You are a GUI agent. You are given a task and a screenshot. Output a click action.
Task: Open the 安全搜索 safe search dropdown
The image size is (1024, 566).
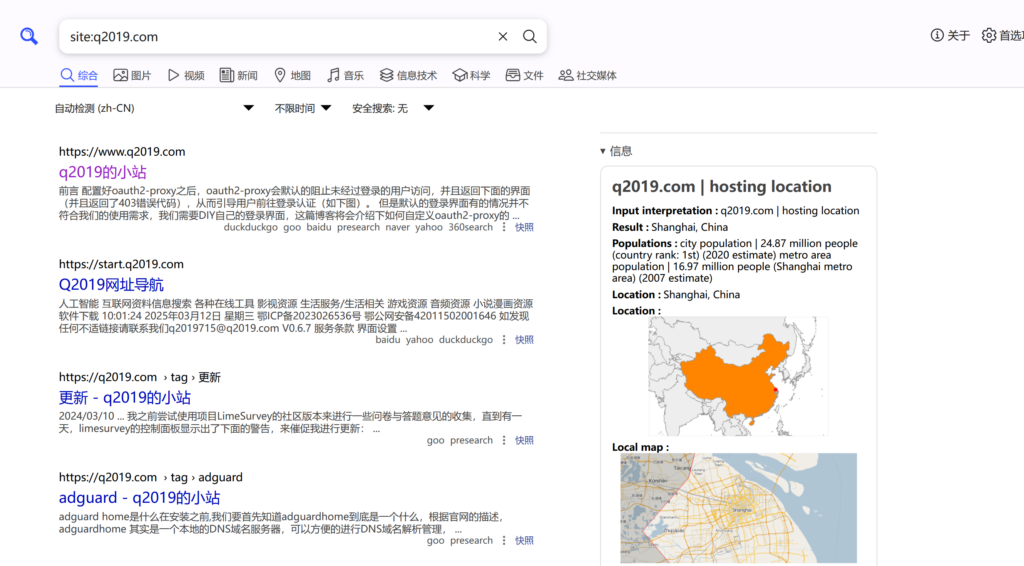tap(392, 108)
